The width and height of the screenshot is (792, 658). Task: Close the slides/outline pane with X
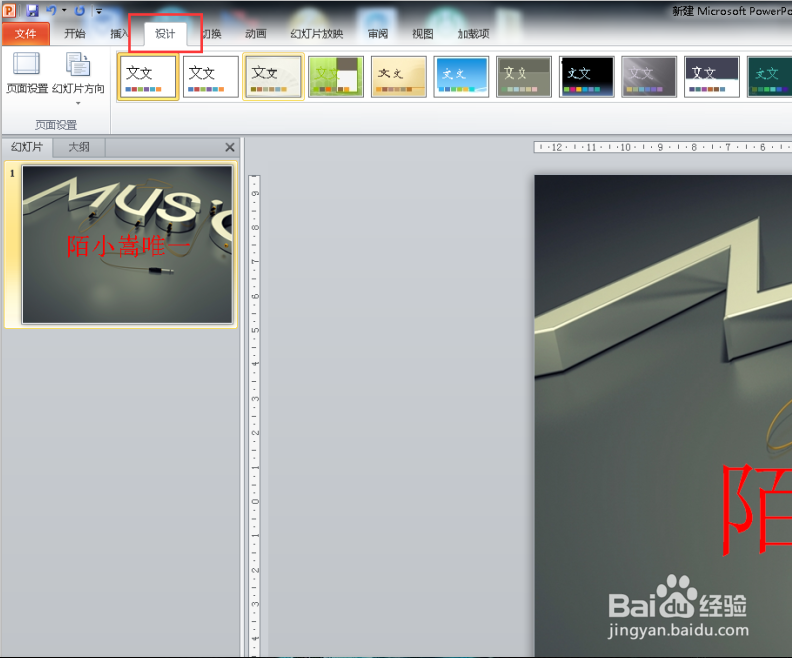(230, 147)
